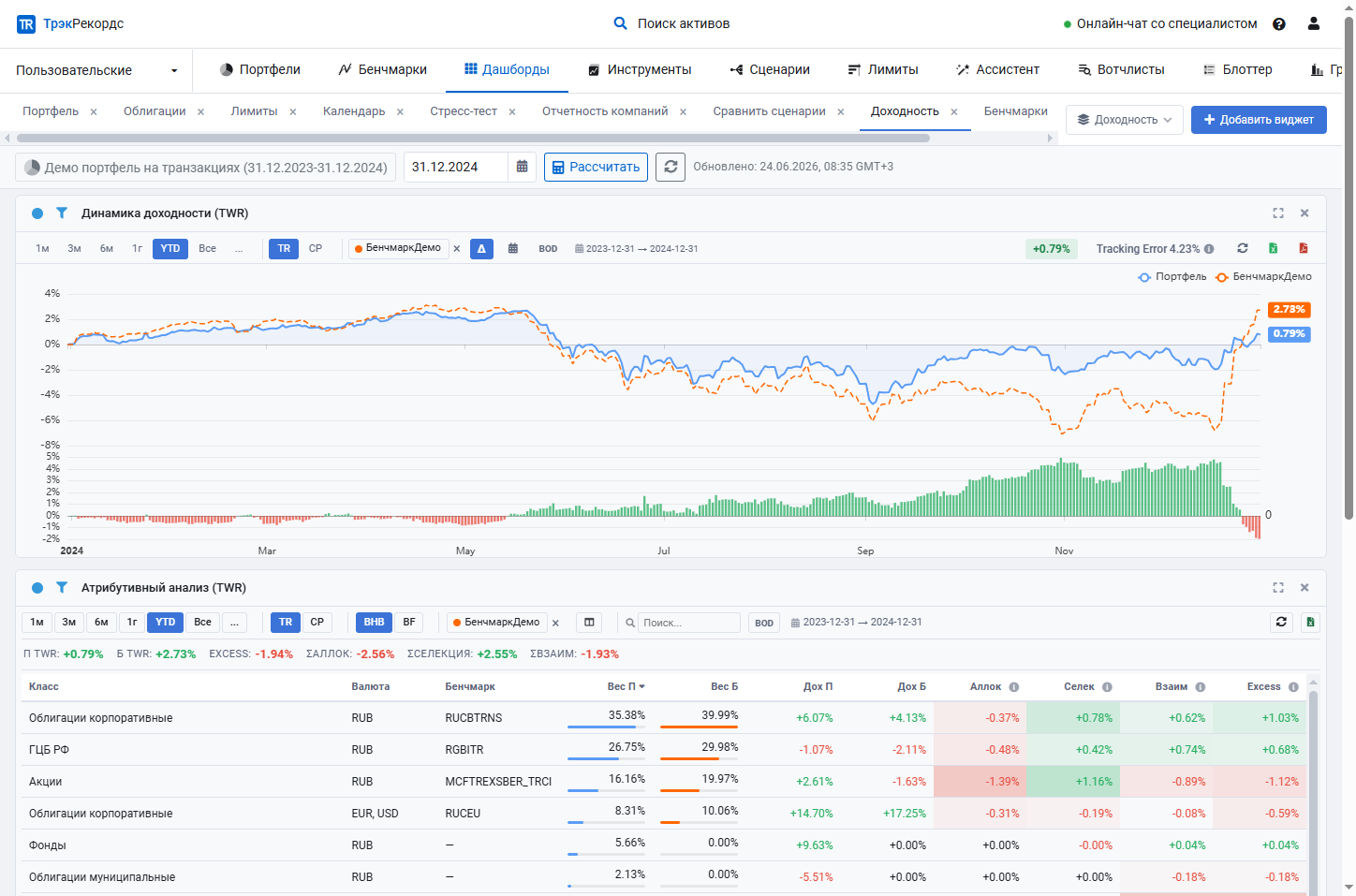
Task: Expand Атрибутивный анализ widget to fullscreen
Action: [x=1278, y=588]
